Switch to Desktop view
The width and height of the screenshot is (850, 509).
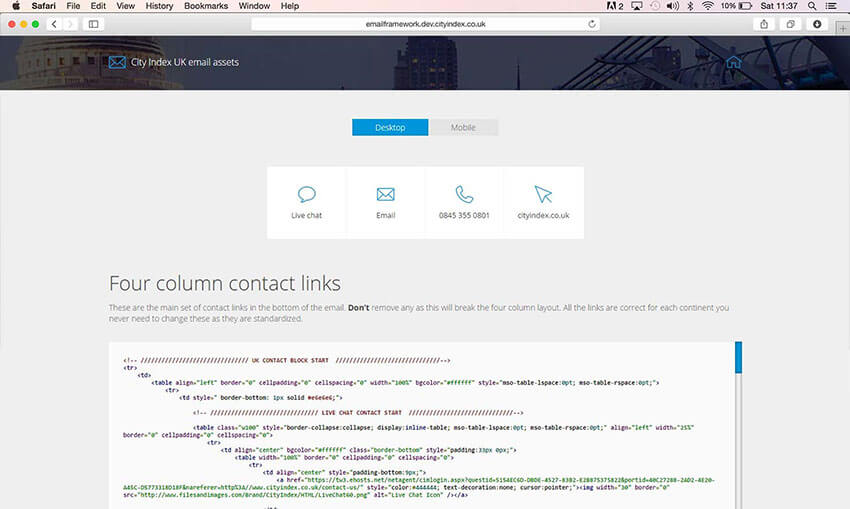click(x=390, y=128)
